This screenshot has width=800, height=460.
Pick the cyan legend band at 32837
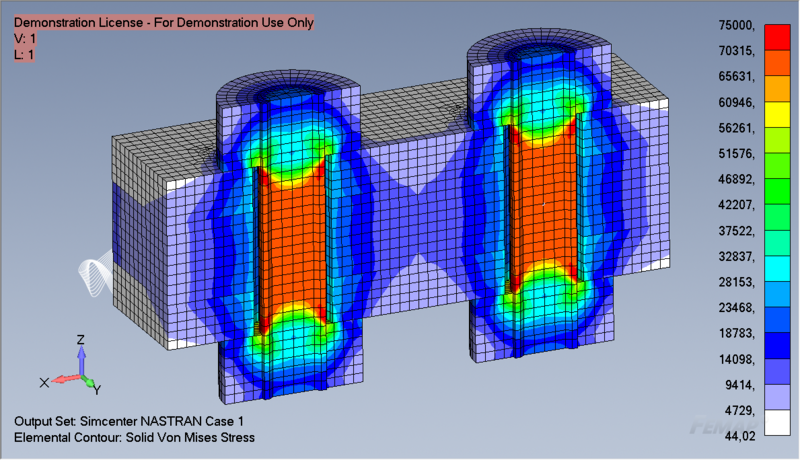[x=777, y=268]
